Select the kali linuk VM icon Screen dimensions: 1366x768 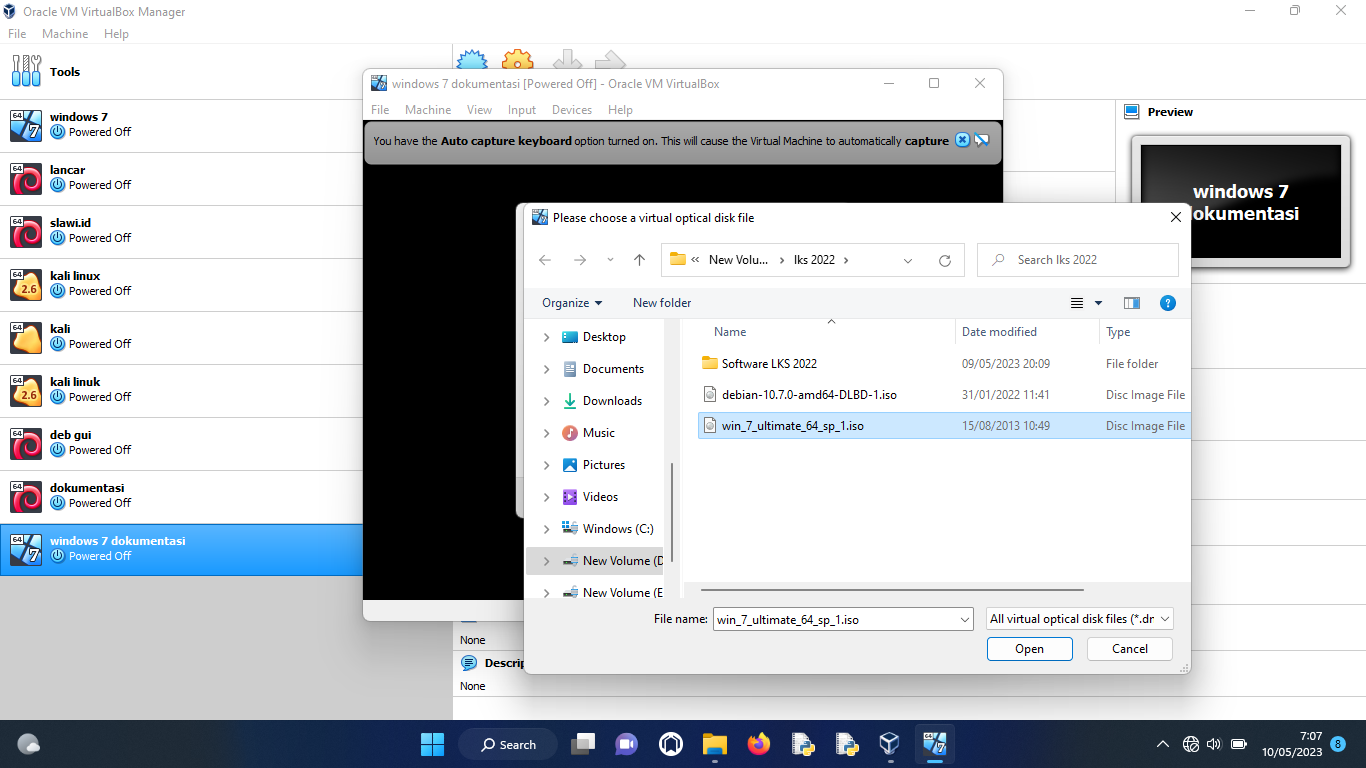click(26, 390)
